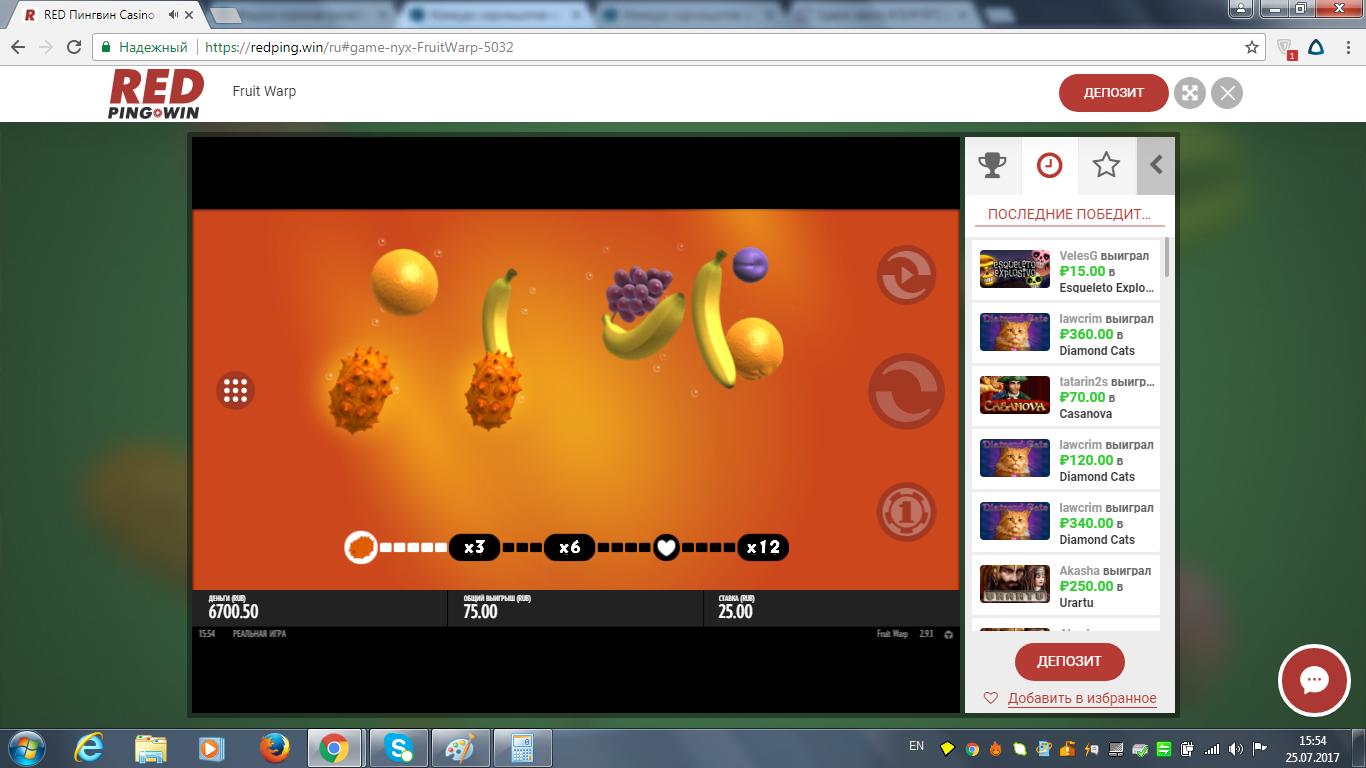
Task: Close the game with the round X button
Action: tap(1227, 93)
